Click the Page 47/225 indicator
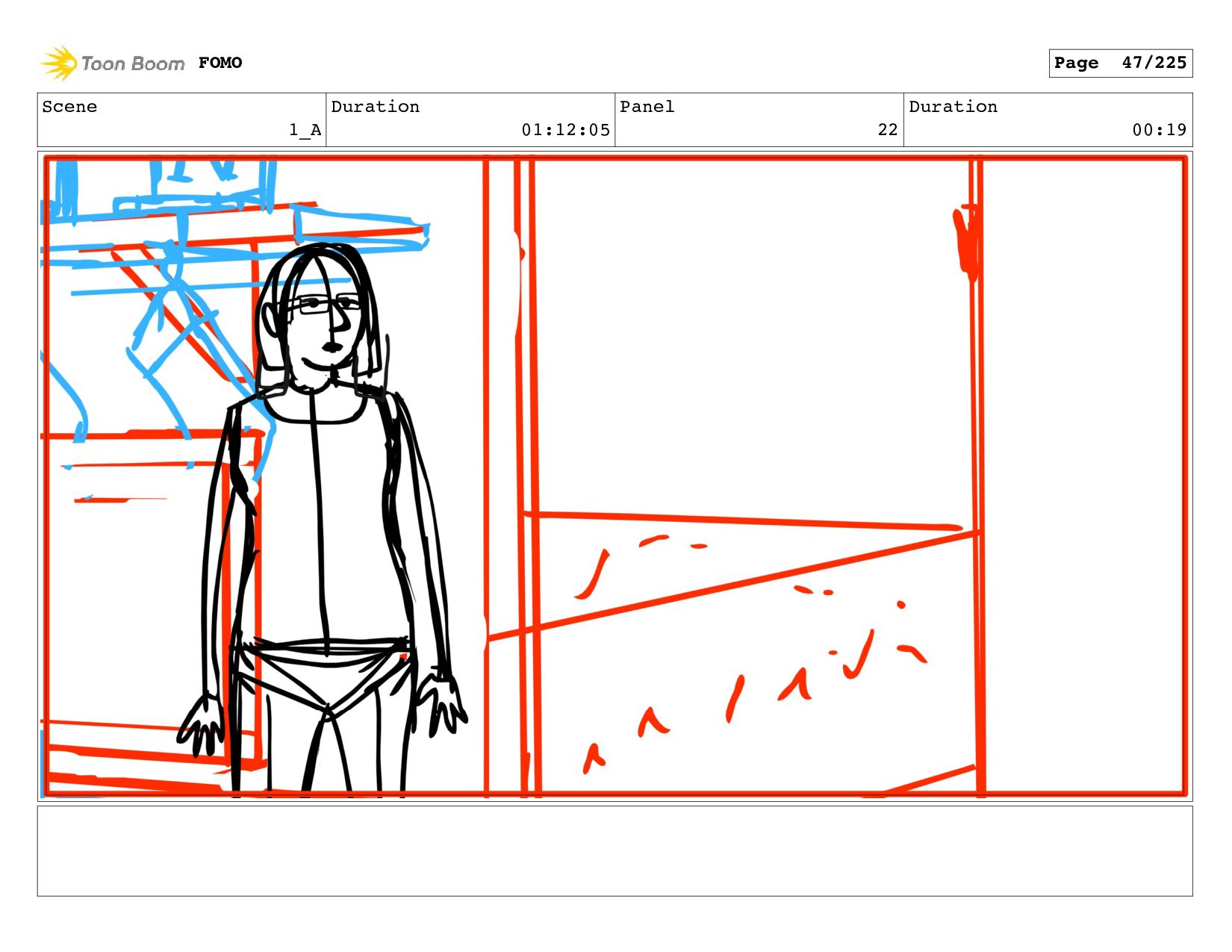This screenshot has height=952, width=1232. tap(1120, 63)
